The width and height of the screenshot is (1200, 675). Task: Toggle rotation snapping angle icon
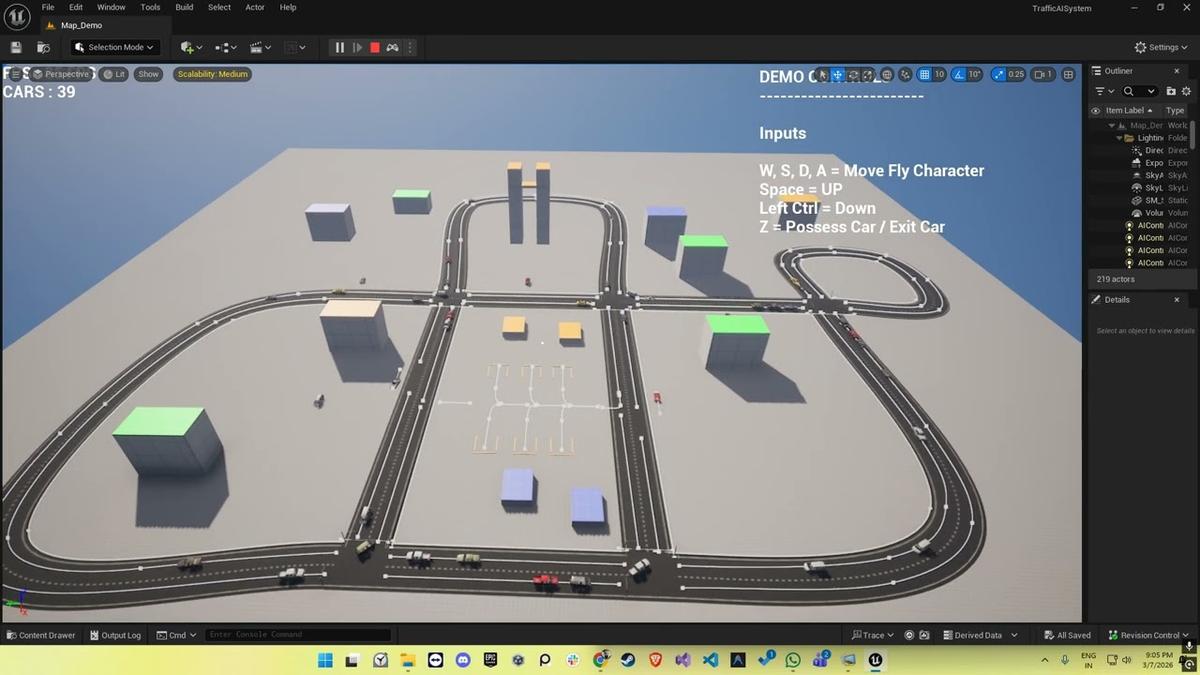click(x=959, y=74)
